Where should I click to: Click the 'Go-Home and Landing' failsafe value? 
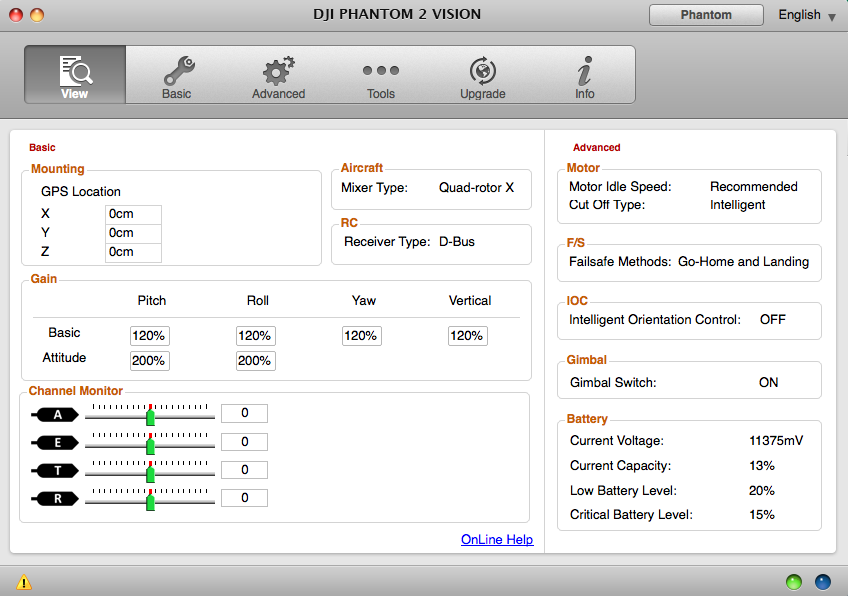[x=743, y=262]
